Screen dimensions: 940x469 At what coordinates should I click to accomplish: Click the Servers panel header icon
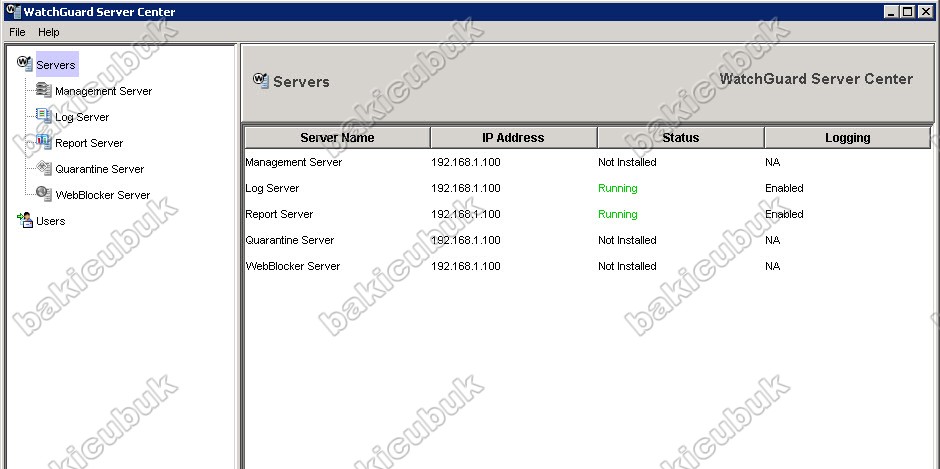pos(261,80)
